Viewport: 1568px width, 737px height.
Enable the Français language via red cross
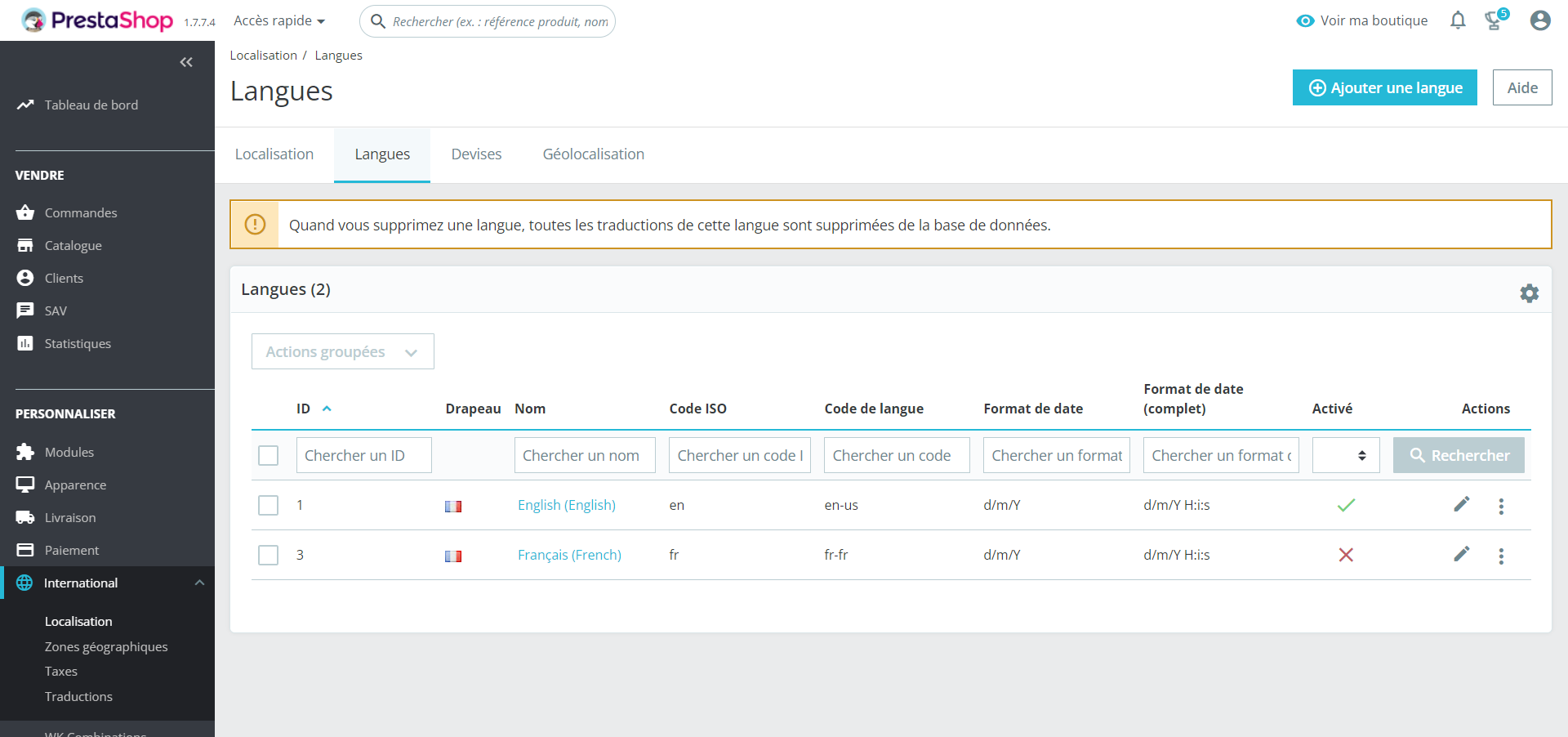click(1346, 555)
